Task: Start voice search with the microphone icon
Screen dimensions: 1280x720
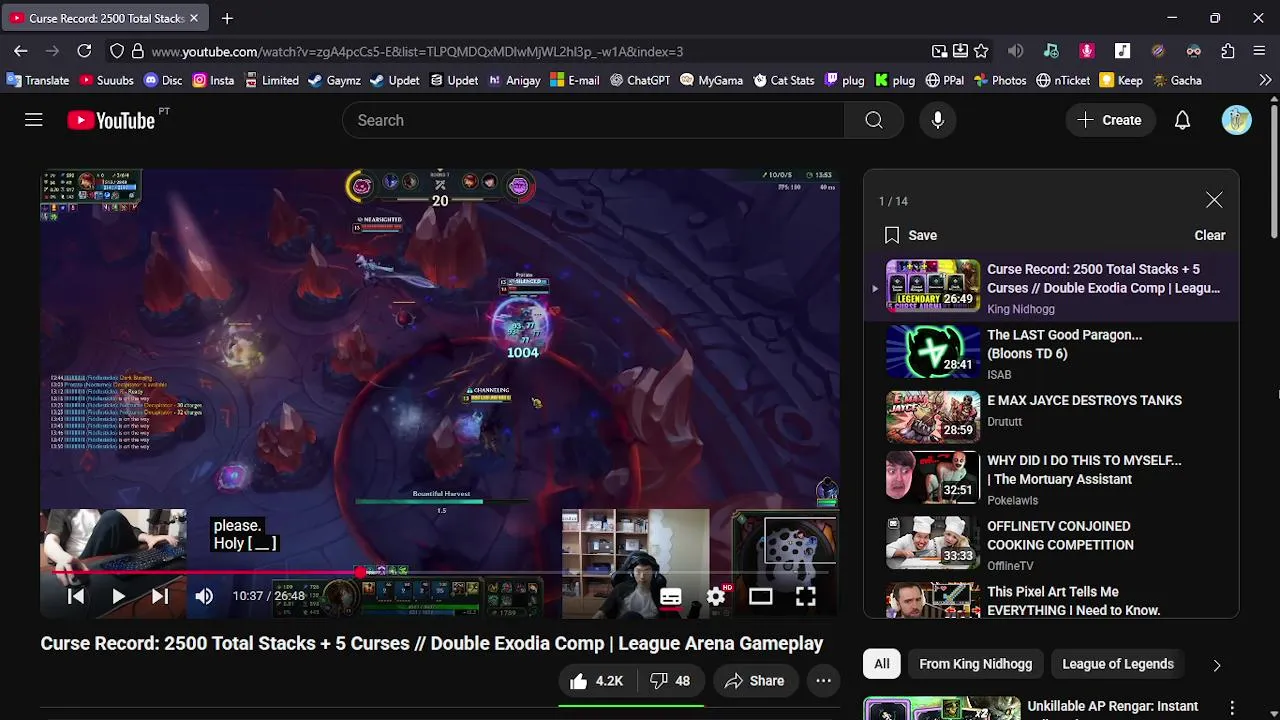Action: [938, 120]
